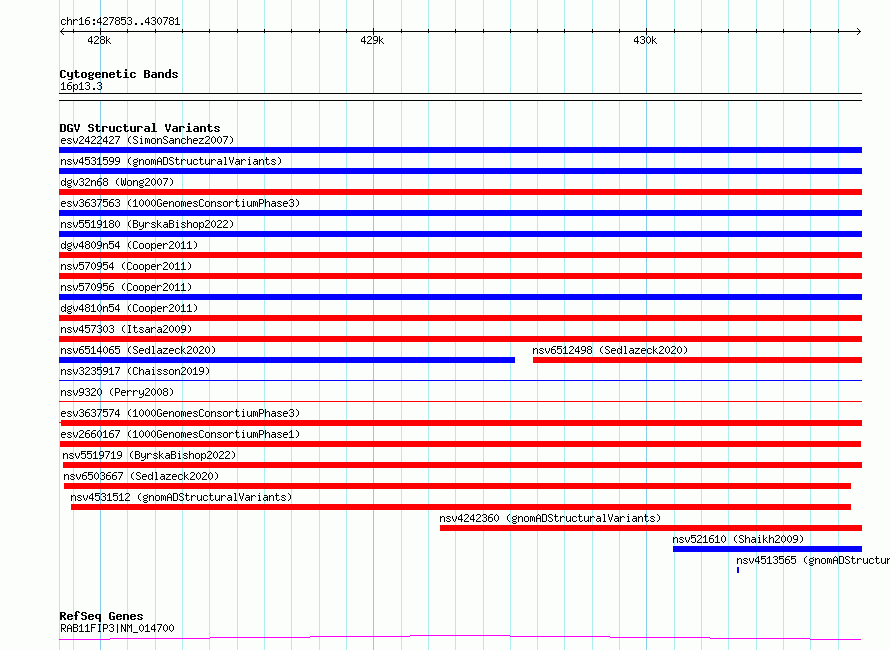Open the nsv5519180 (ByrskaBishop2022) variant label
This screenshot has width=890, height=650.
tap(147, 225)
